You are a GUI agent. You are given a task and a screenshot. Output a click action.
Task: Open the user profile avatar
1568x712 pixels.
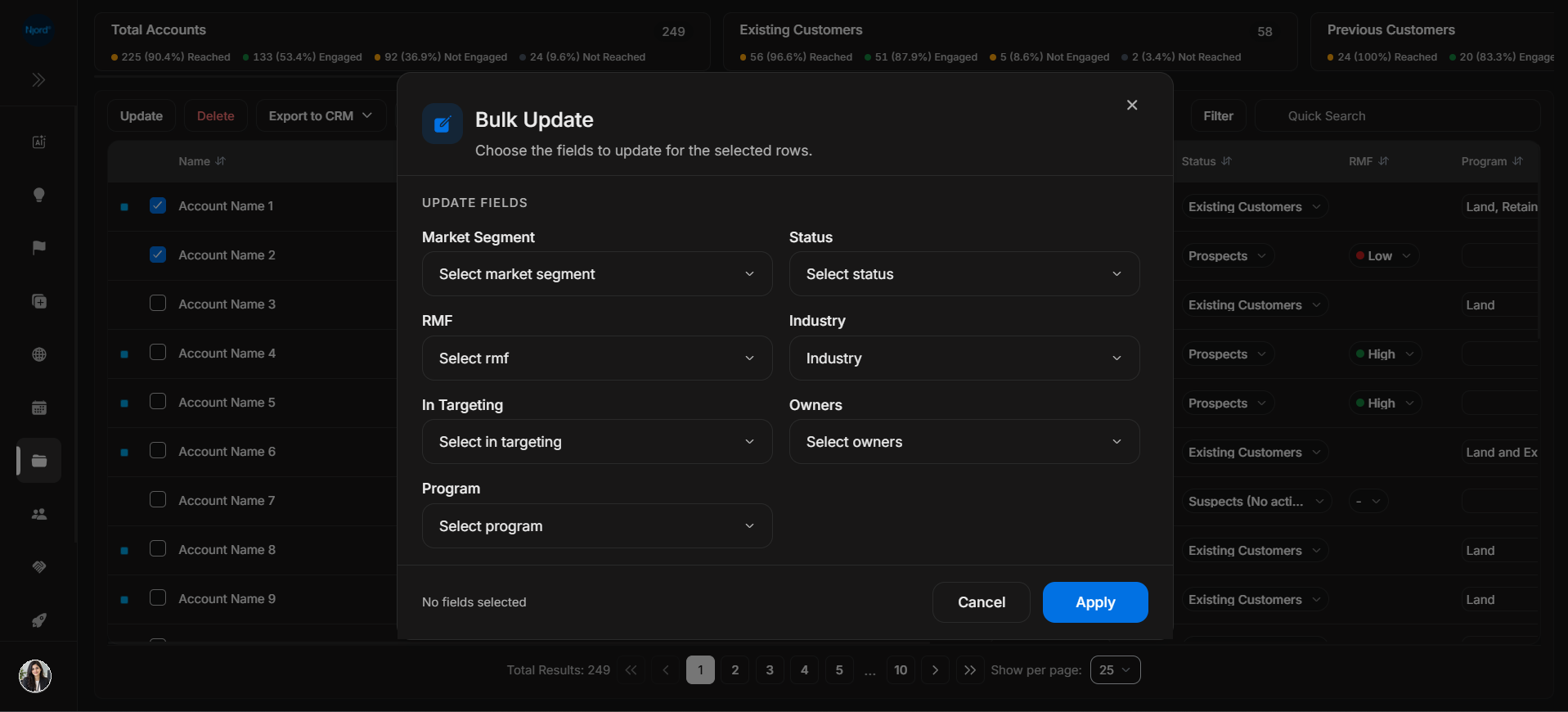click(35, 676)
